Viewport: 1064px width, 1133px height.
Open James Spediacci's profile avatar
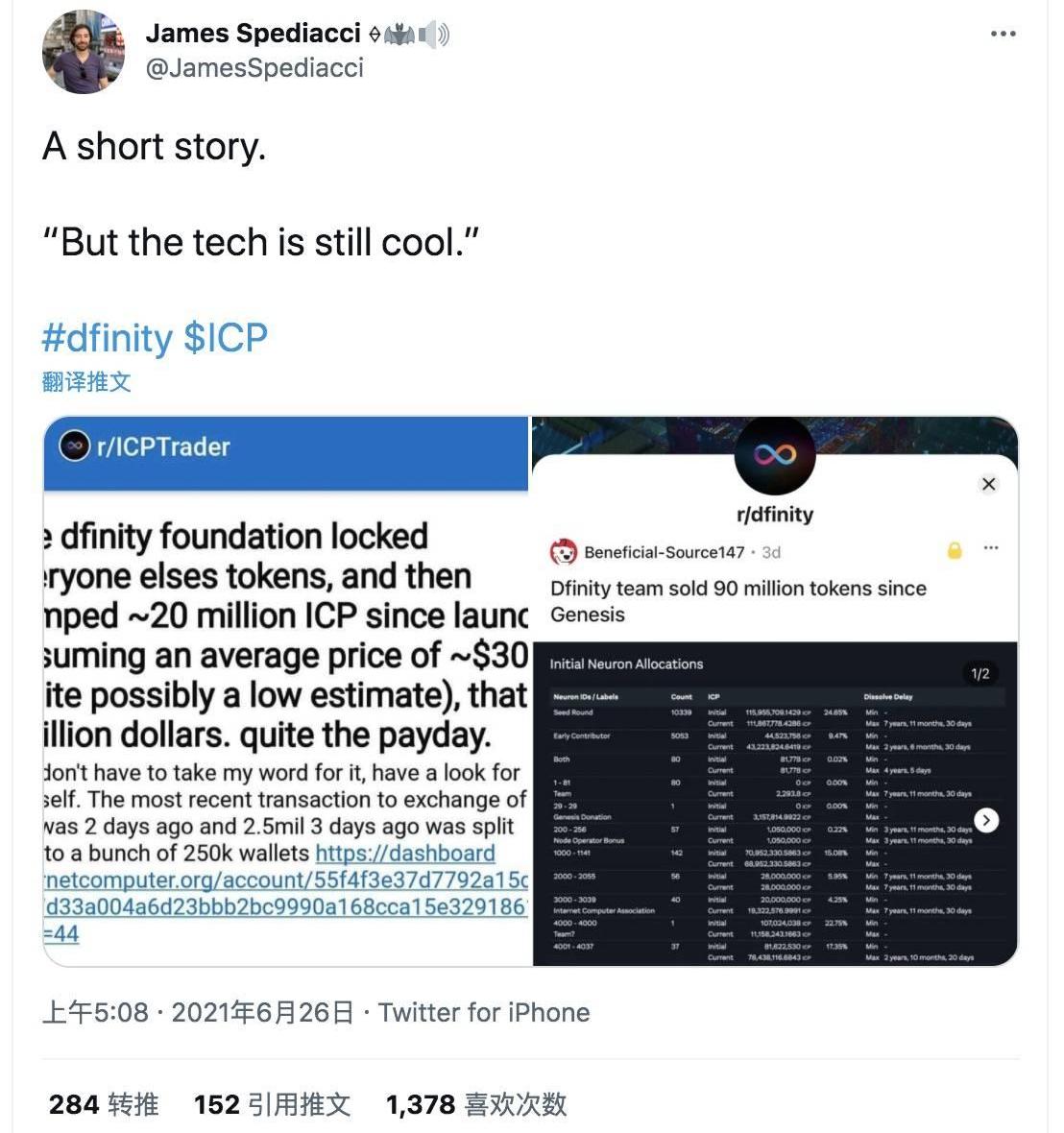(x=84, y=52)
